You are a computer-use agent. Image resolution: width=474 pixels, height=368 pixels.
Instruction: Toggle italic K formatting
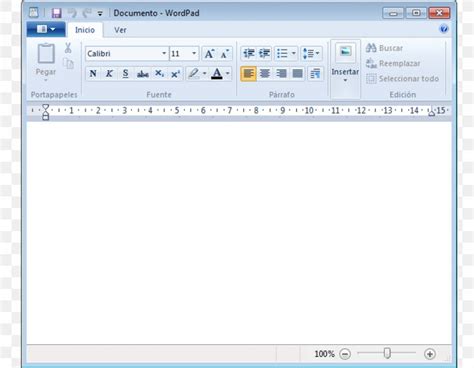(x=109, y=73)
